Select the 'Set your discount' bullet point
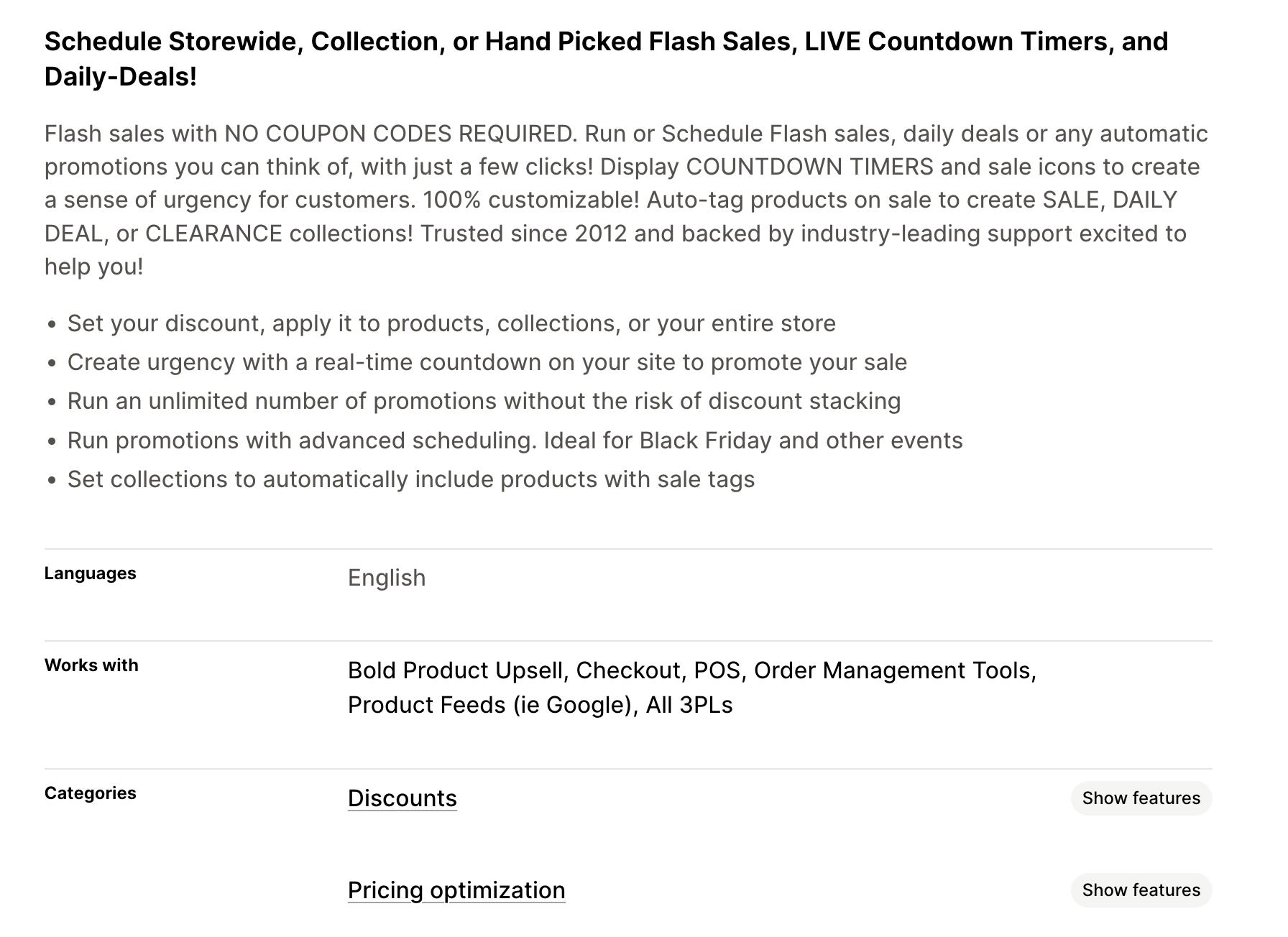Viewport: 1288px width, 937px height. tap(451, 323)
